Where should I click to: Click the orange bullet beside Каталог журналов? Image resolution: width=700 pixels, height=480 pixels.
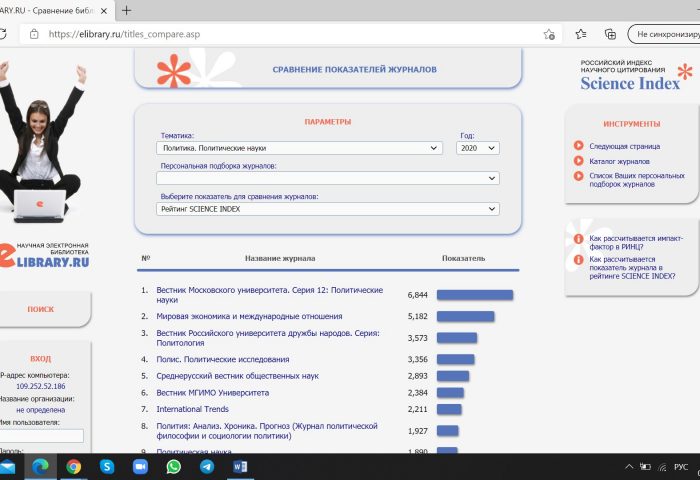tap(578, 160)
